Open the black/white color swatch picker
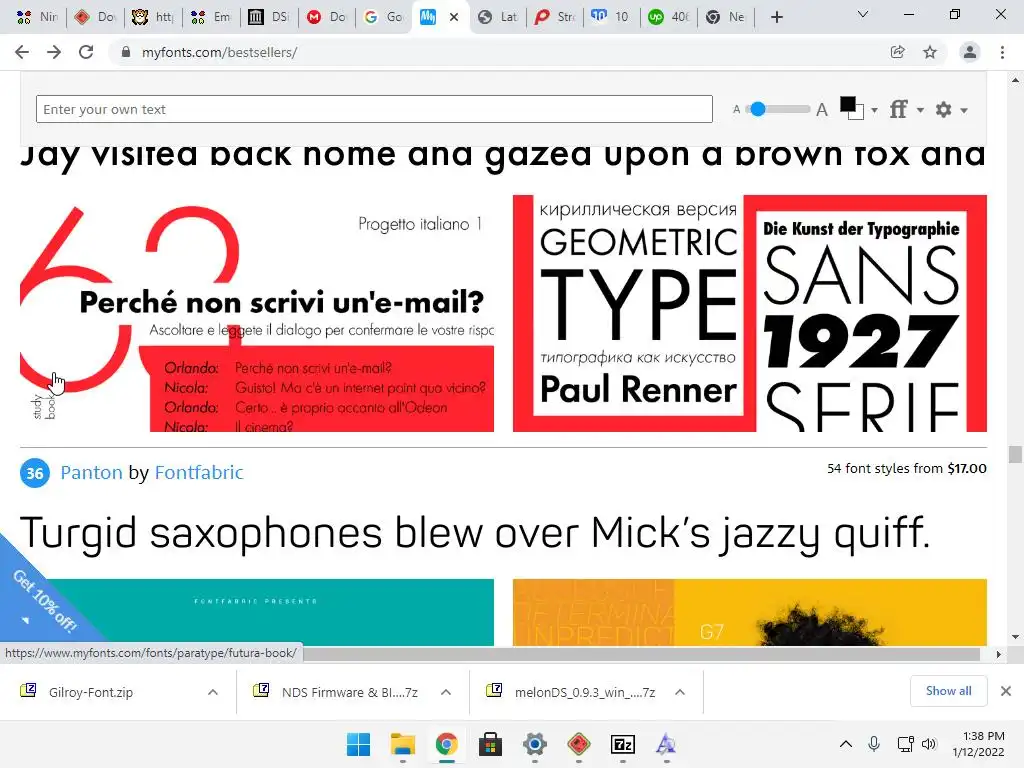 click(851, 108)
